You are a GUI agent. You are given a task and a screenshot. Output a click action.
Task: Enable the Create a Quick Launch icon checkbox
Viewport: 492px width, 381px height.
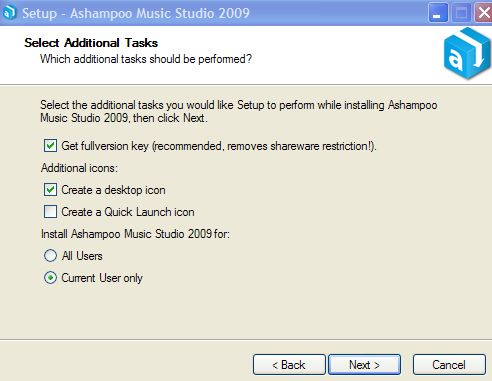point(50,212)
